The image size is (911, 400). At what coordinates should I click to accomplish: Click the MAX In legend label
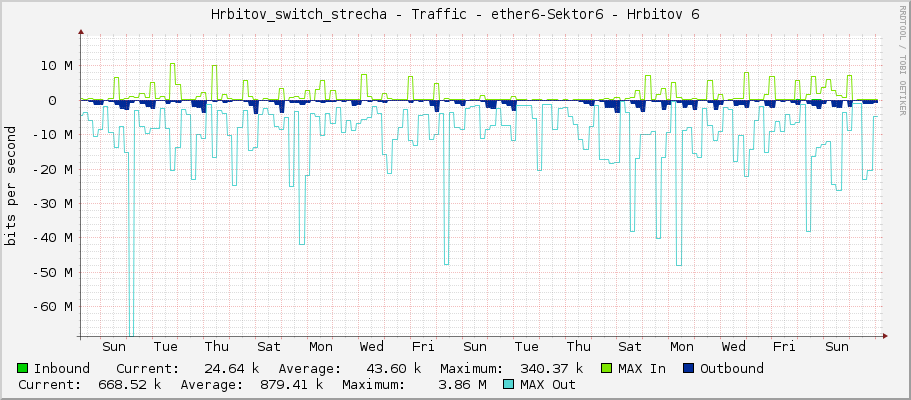642,369
